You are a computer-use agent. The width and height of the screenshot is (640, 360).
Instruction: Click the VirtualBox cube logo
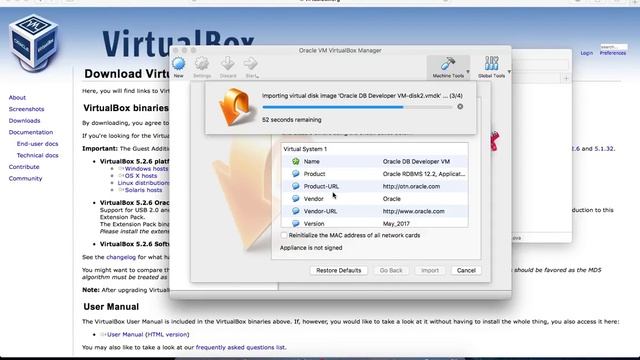click(33, 42)
